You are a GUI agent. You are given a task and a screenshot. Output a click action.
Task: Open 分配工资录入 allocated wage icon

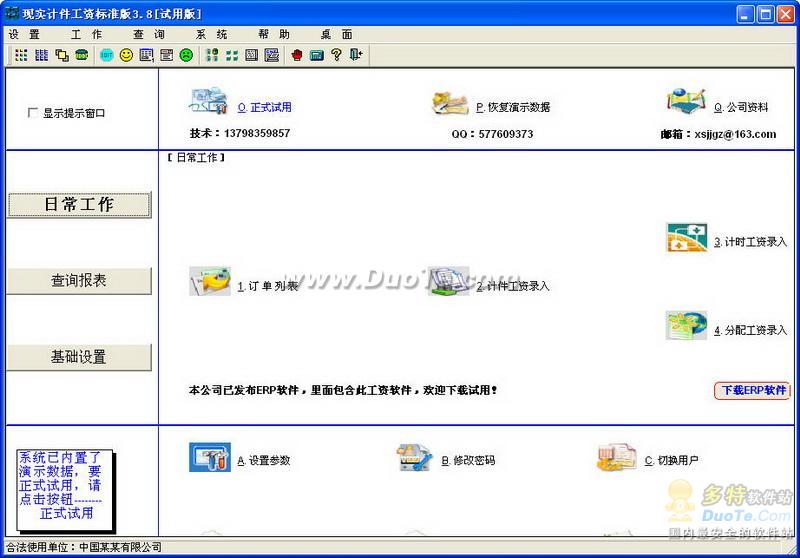coord(687,325)
